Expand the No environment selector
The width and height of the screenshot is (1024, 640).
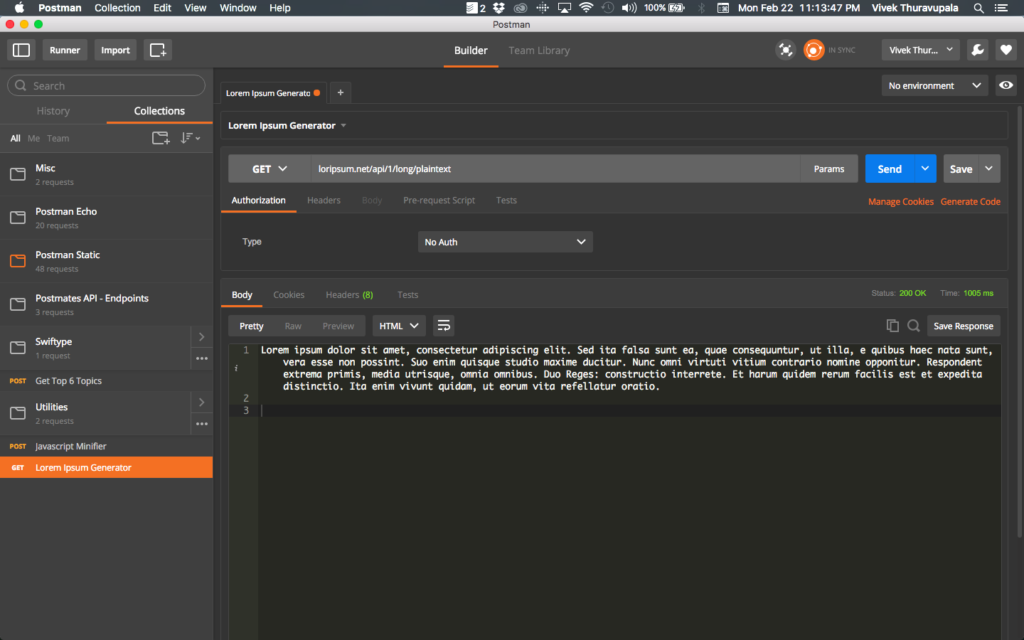click(x=935, y=86)
